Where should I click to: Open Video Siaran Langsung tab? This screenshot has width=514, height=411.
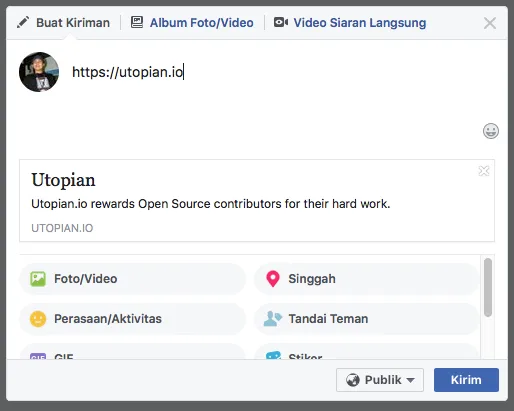tap(350, 23)
